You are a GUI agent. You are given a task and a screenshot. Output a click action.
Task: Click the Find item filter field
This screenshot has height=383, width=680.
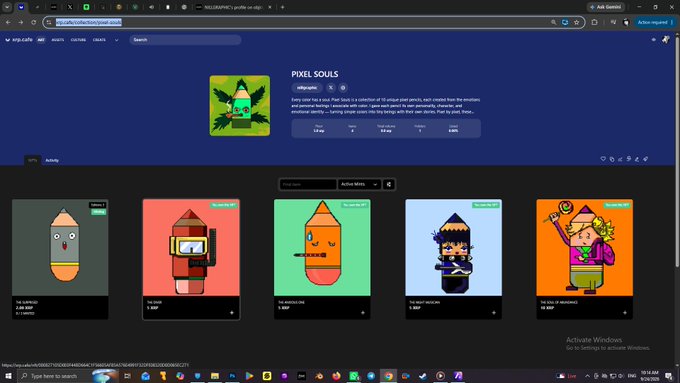(308, 184)
